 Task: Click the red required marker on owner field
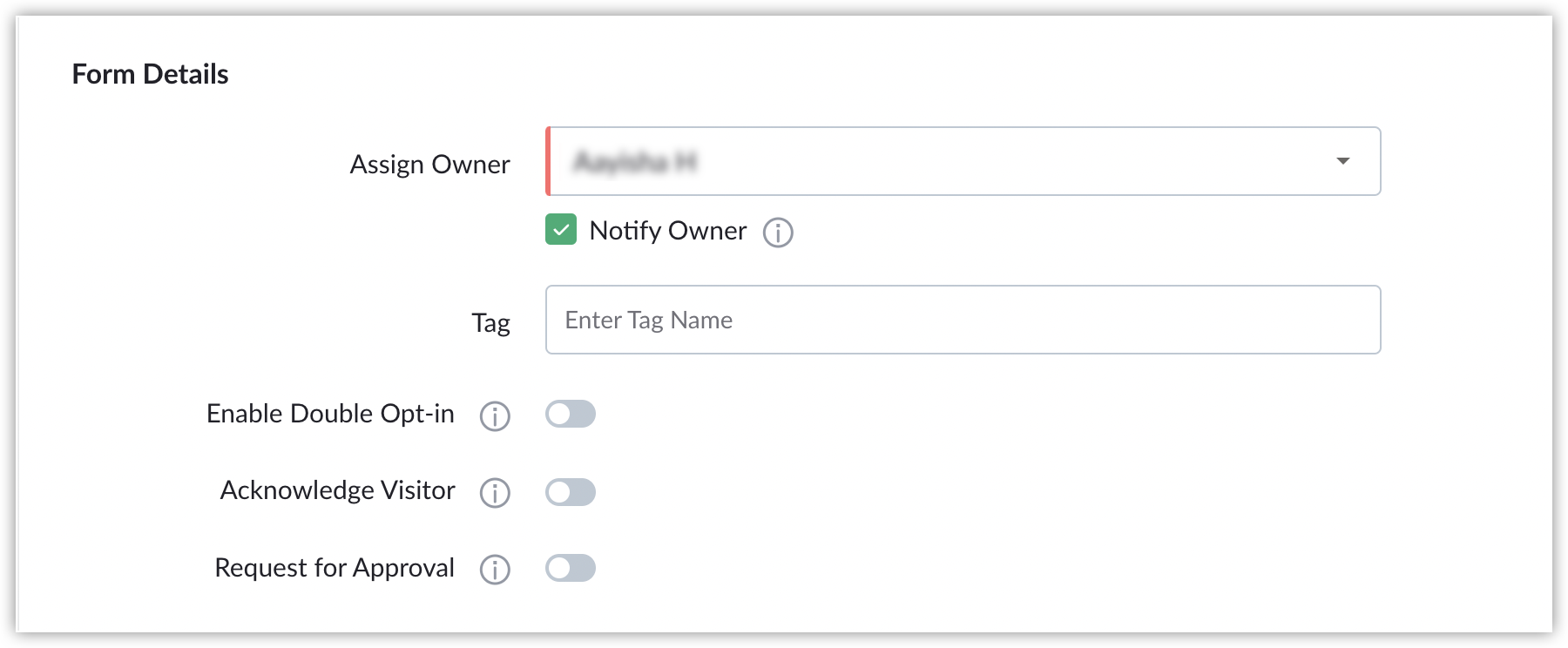pyautogui.click(x=548, y=161)
